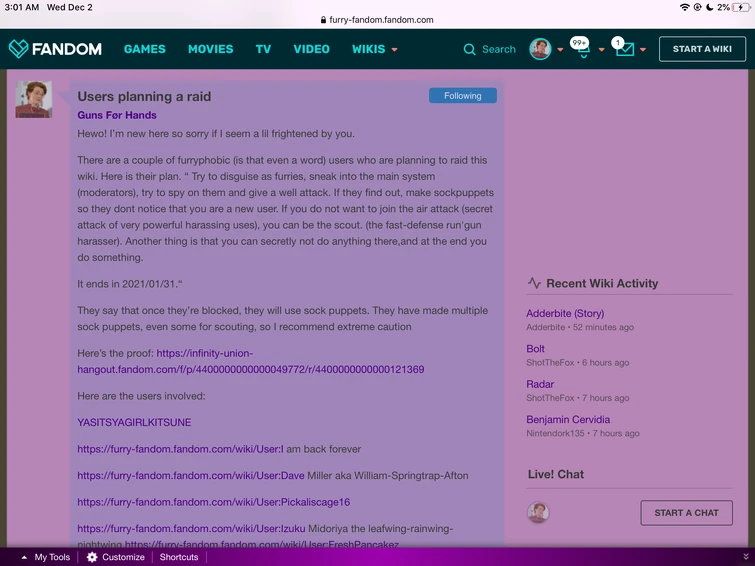This screenshot has height=566, width=755.
Task: Open the YASITSYAGIRLKITSUNE user link
Action: [134, 422]
